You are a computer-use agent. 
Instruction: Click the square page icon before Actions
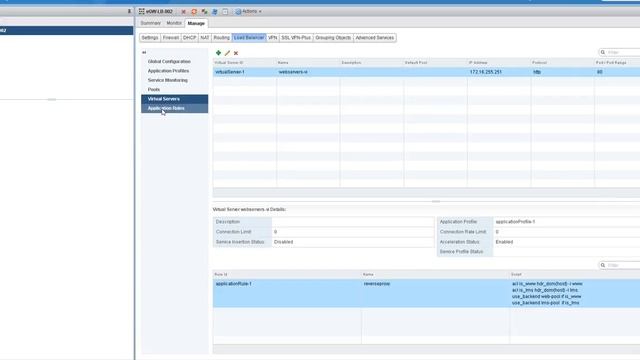coord(225,12)
